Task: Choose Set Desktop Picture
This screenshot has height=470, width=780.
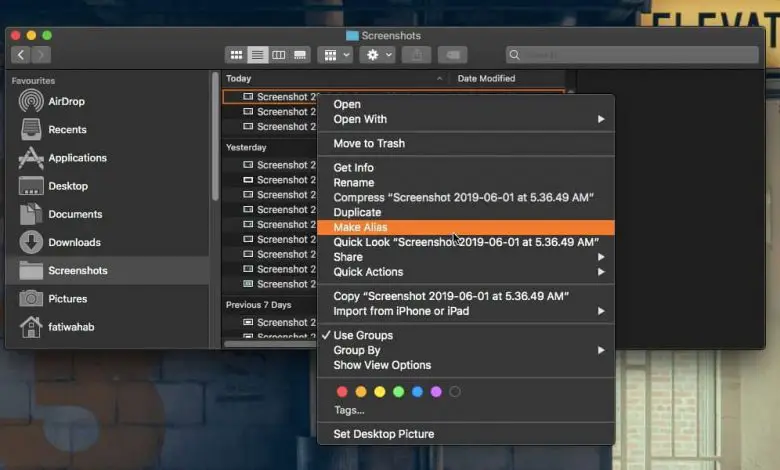Action: coord(466,434)
